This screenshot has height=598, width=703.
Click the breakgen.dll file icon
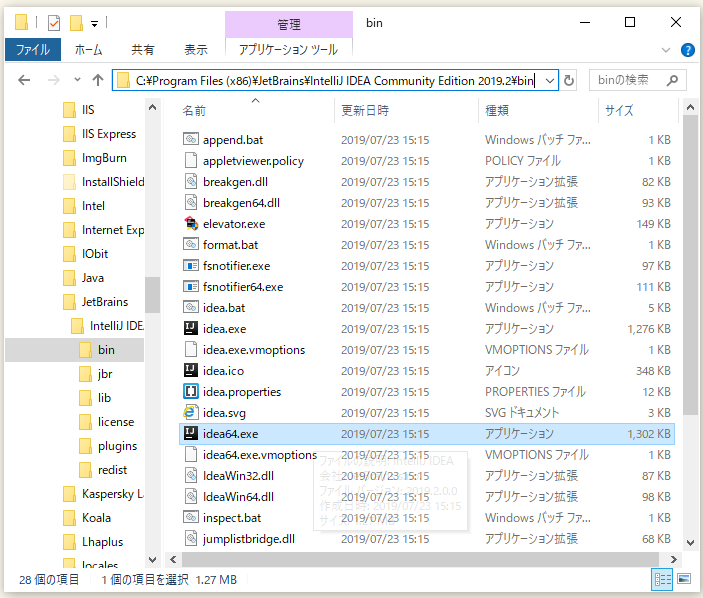click(x=191, y=182)
